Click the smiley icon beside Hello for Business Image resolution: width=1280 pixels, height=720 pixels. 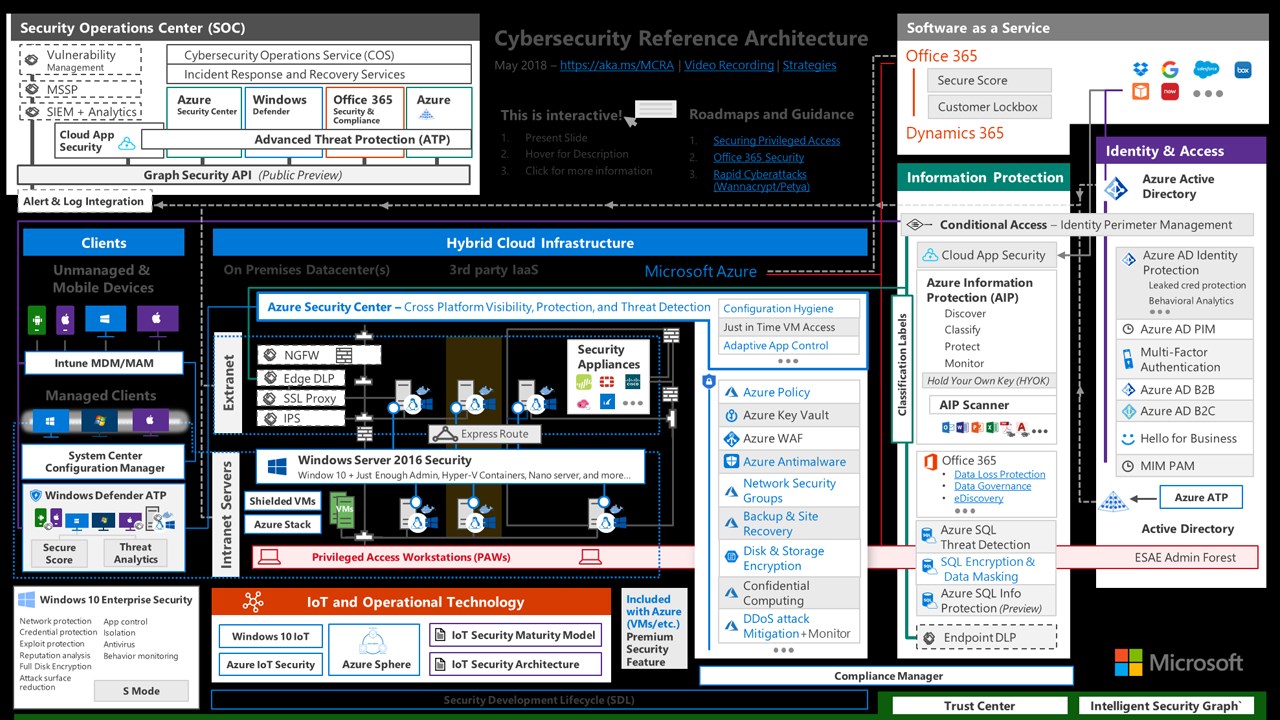coord(1129,439)
